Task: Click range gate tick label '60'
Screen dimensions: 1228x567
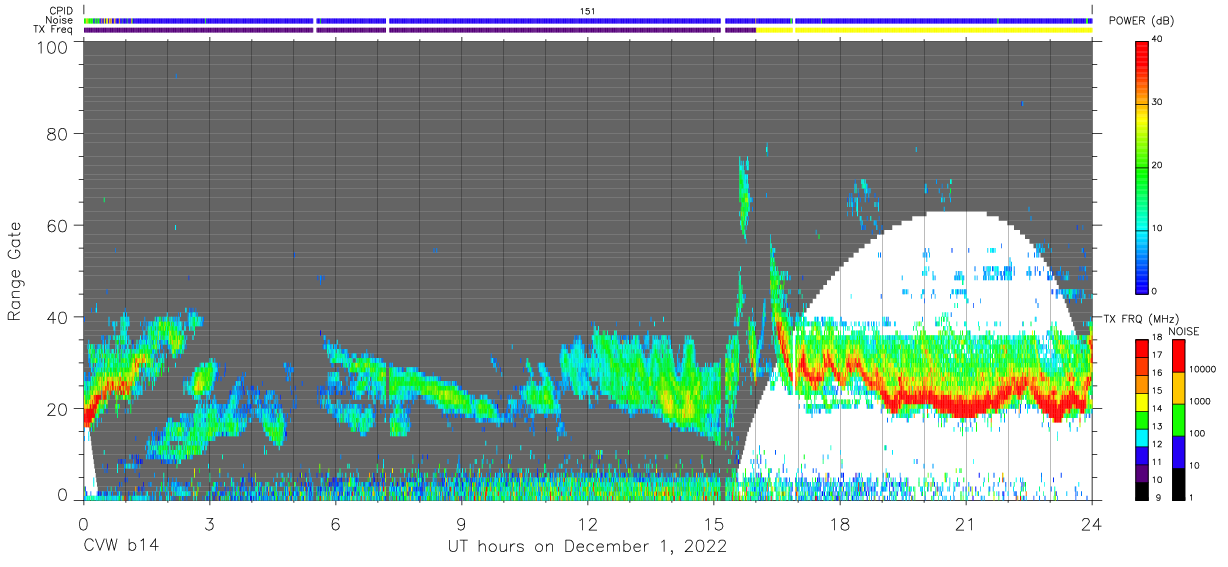Action: tap(59, 225)
